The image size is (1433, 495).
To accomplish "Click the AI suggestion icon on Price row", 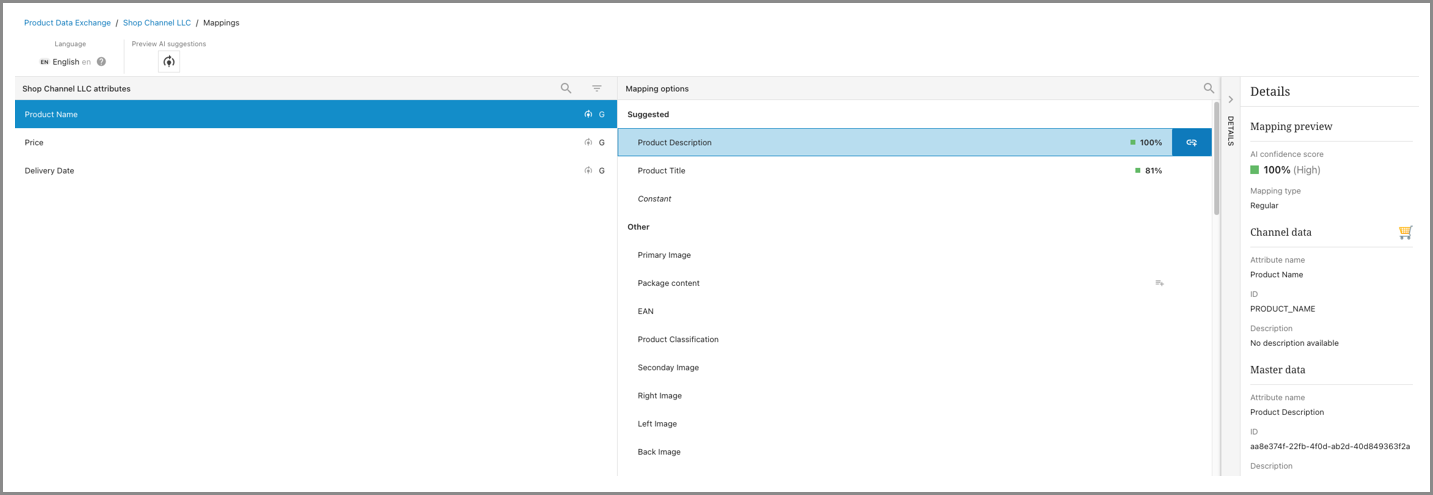I will coord(588,143).
